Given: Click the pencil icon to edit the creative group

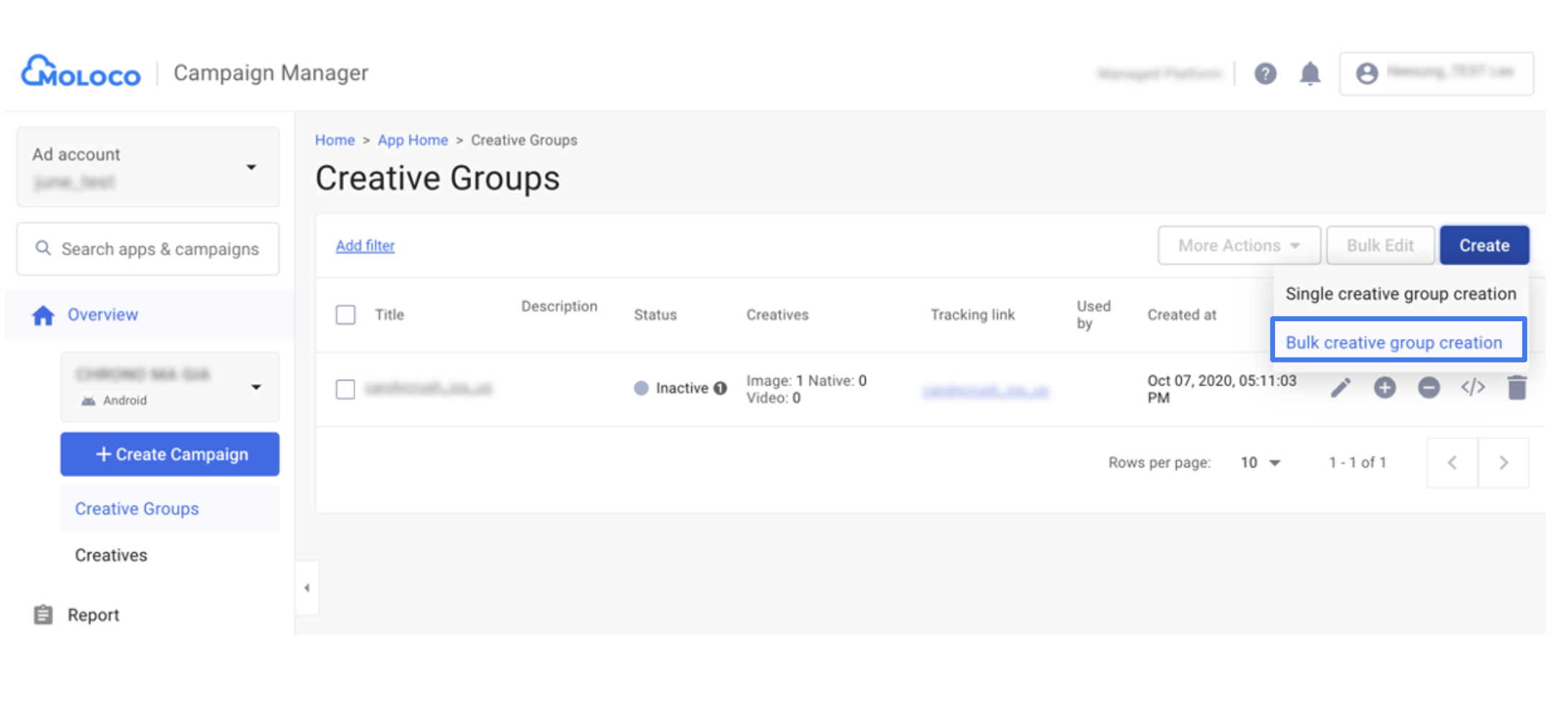Looking at the screenshot, I should [x=1340, y=388].
